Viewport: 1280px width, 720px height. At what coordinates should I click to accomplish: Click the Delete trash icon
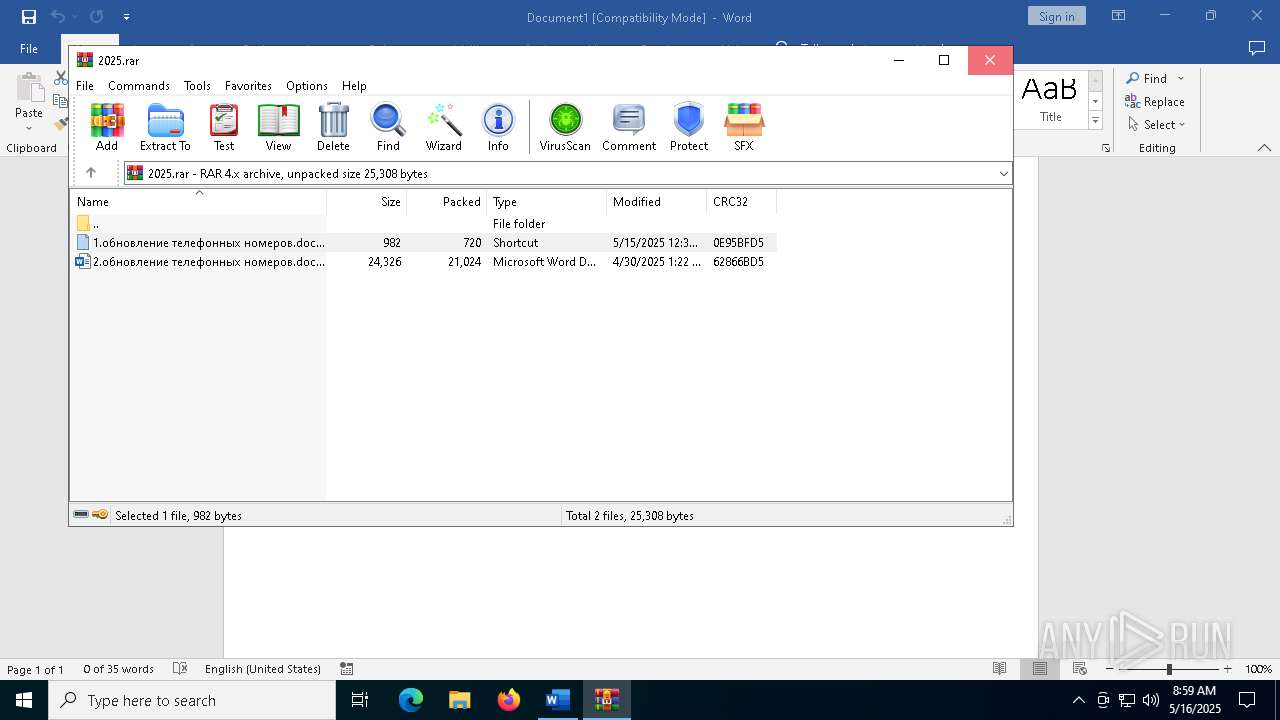point(333,127)
